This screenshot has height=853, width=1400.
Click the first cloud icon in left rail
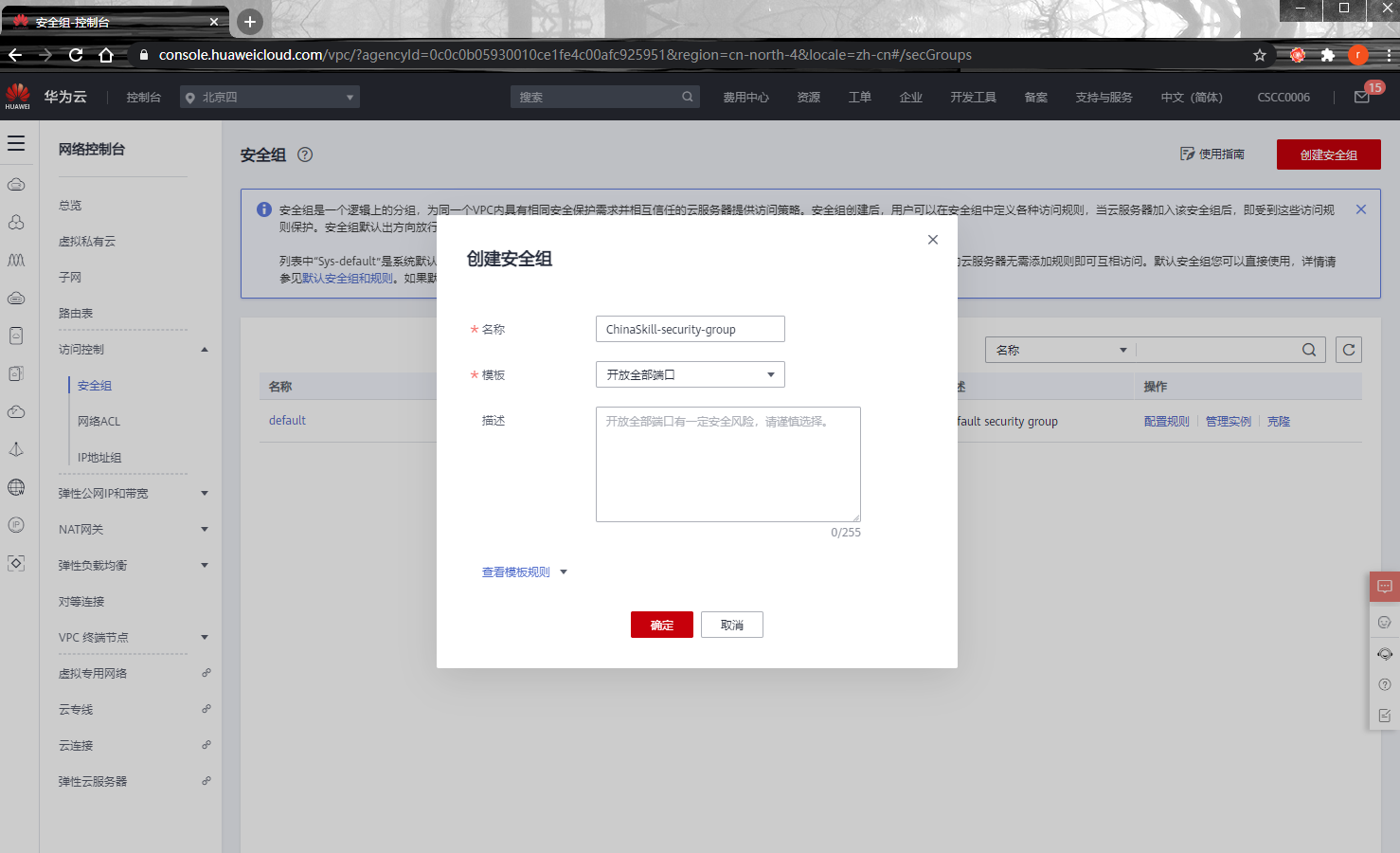16,185
